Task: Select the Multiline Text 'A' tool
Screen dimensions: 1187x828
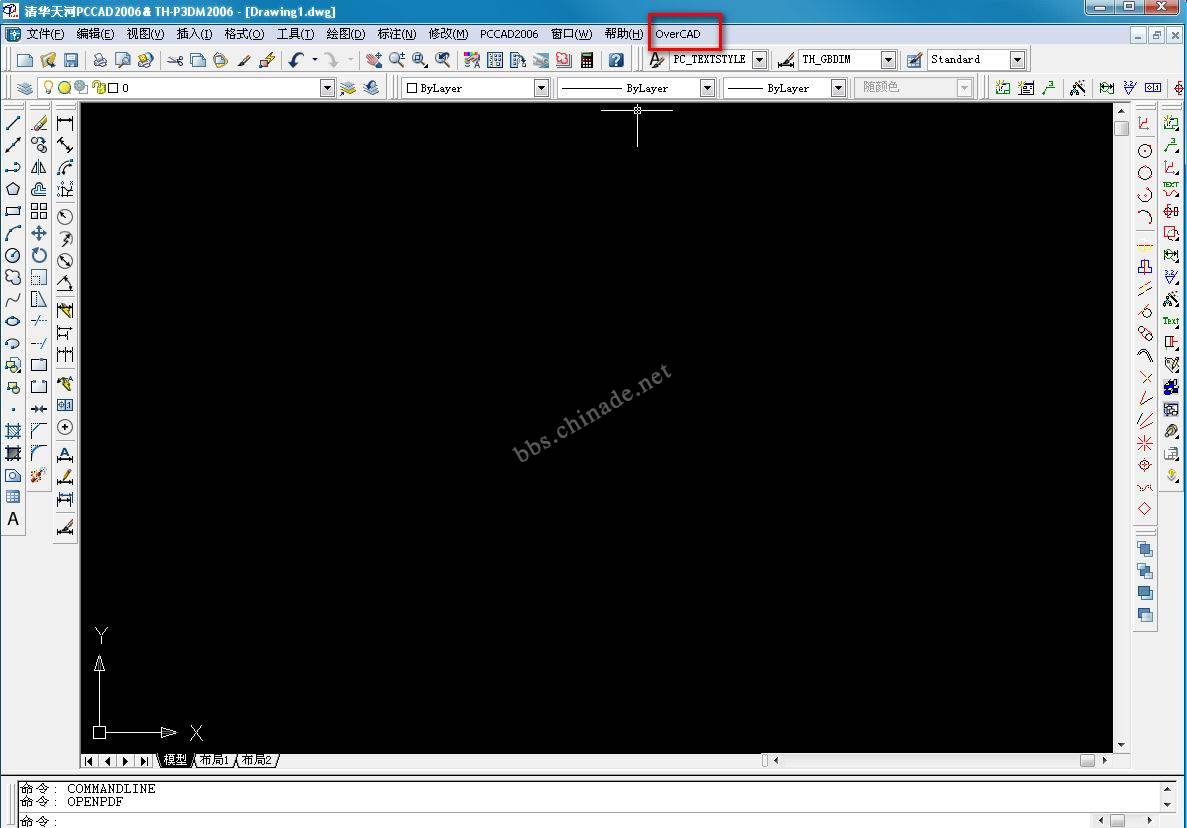Action: tap(13, 519)
